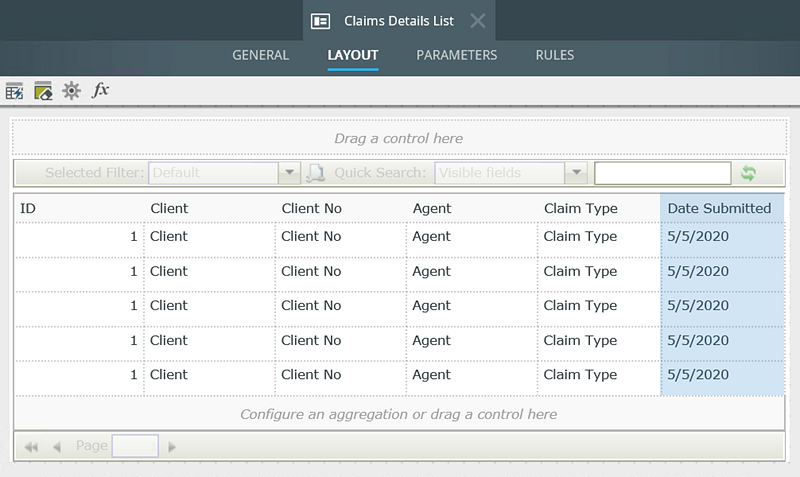Image resolution: width=800 pixels, height=477 pixels.
Task: Click the Page number input box
Action: click(135, 446)
